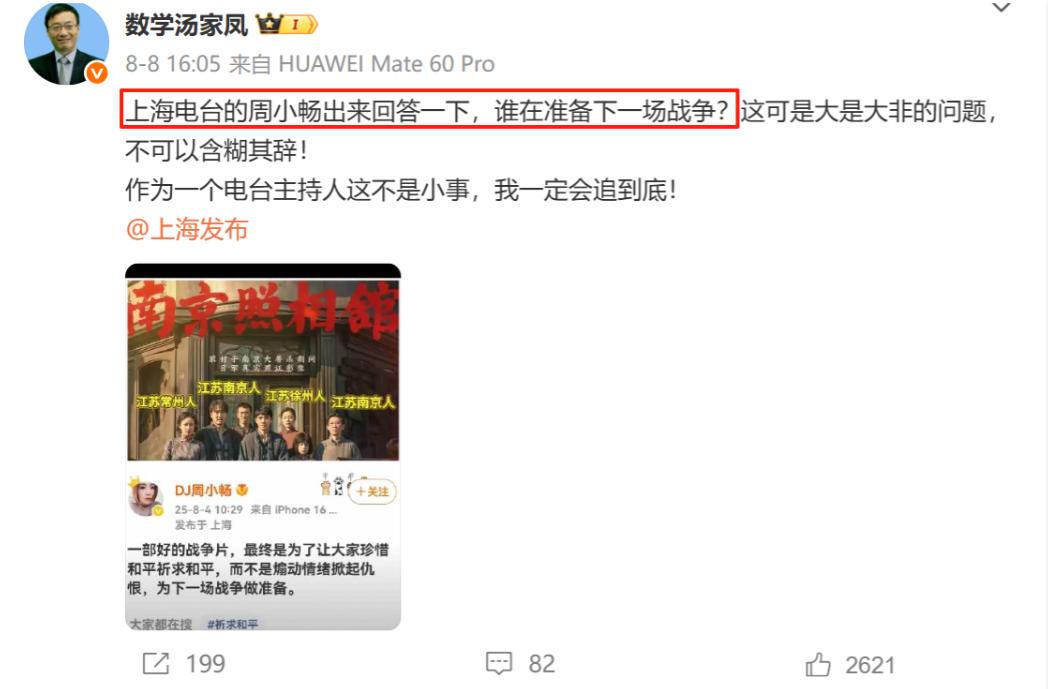Click DJ周小畅's verified badge in screenshot
This screenshot has height=689, width=1048.
pos(242,490)
